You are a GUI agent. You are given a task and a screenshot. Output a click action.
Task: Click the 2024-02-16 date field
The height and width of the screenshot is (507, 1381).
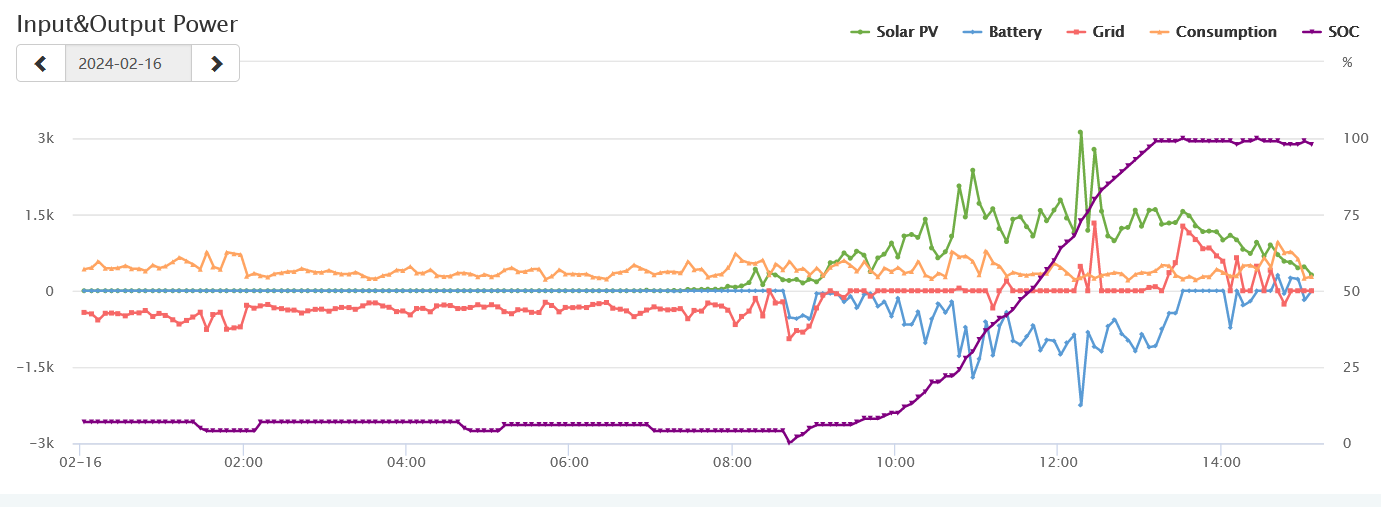pos(128,64)
